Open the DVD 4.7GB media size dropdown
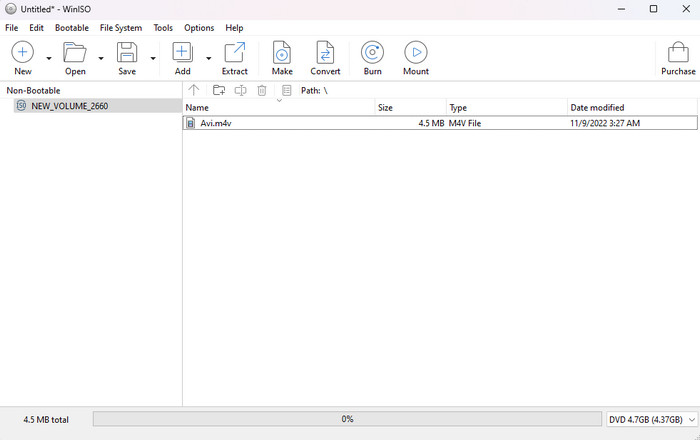Screen dimensions: 700x440 [652, 419]
